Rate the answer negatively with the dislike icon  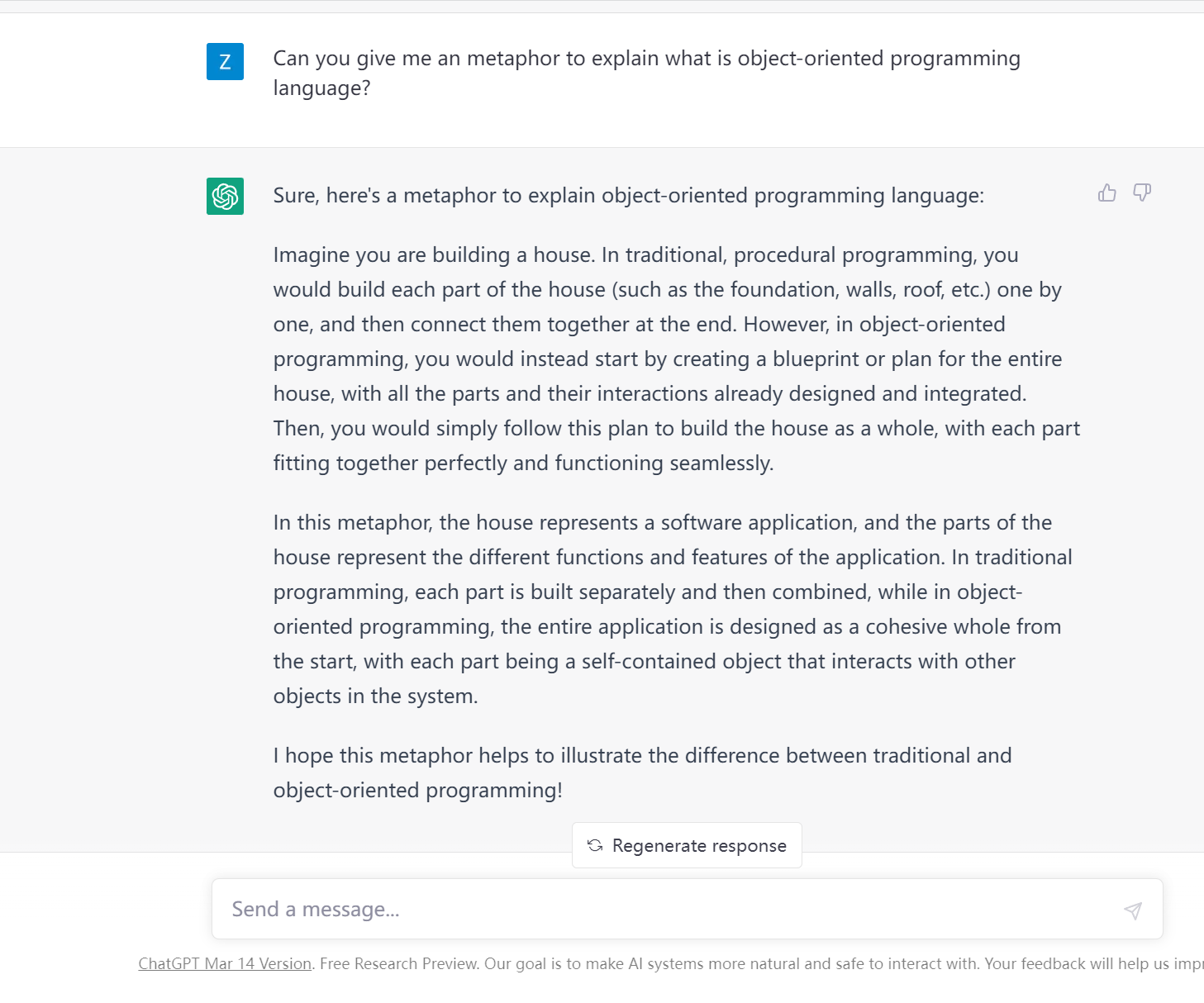click(1143, 193)
